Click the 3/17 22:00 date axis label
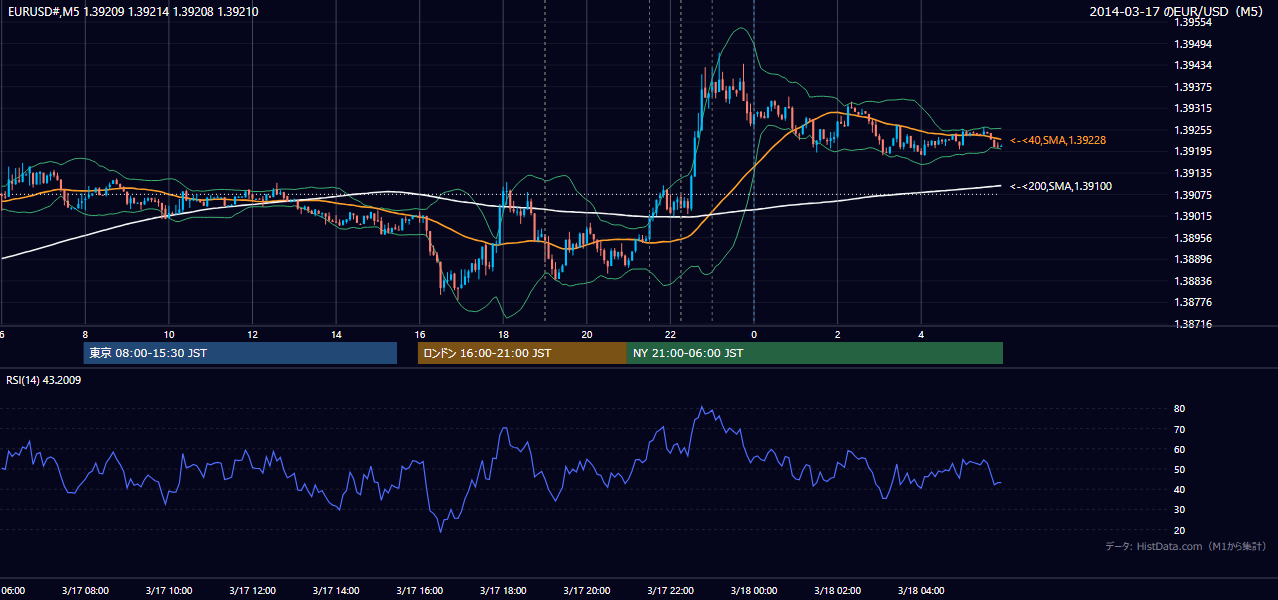This screenshot has height=600, width=1278. (x=670, y=591)
